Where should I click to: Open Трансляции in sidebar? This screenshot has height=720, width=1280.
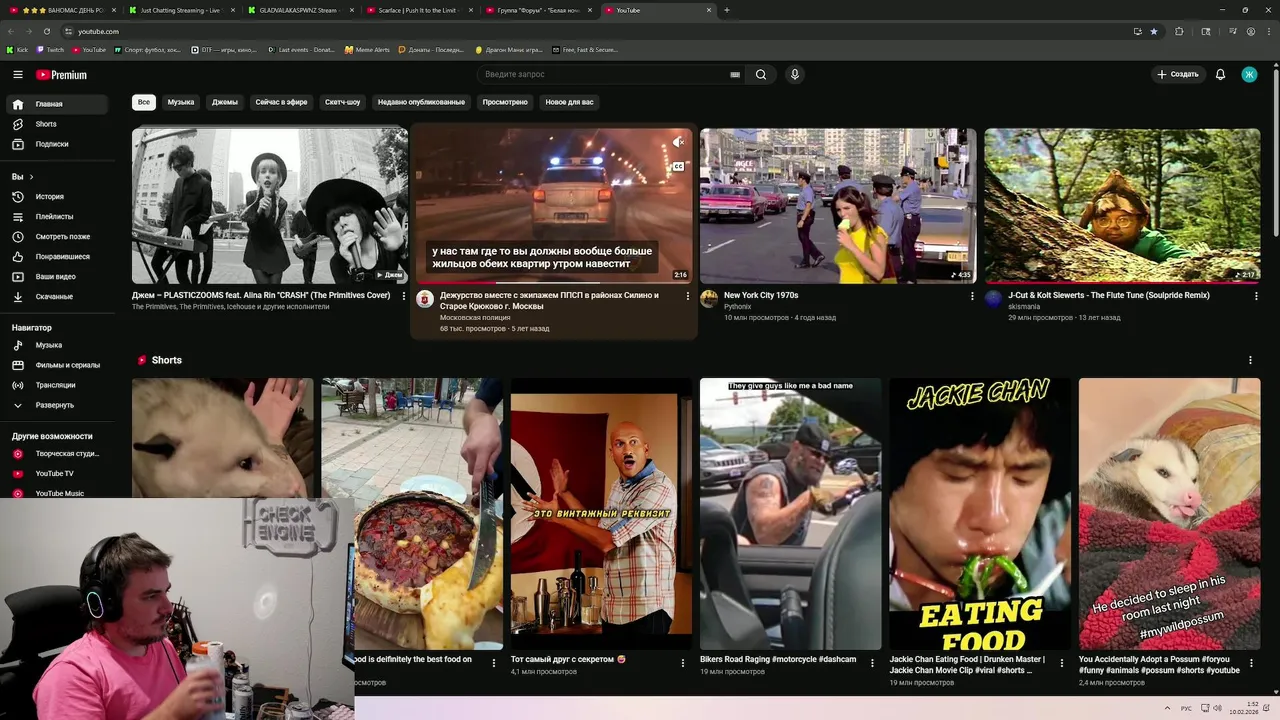coord(57,385)
